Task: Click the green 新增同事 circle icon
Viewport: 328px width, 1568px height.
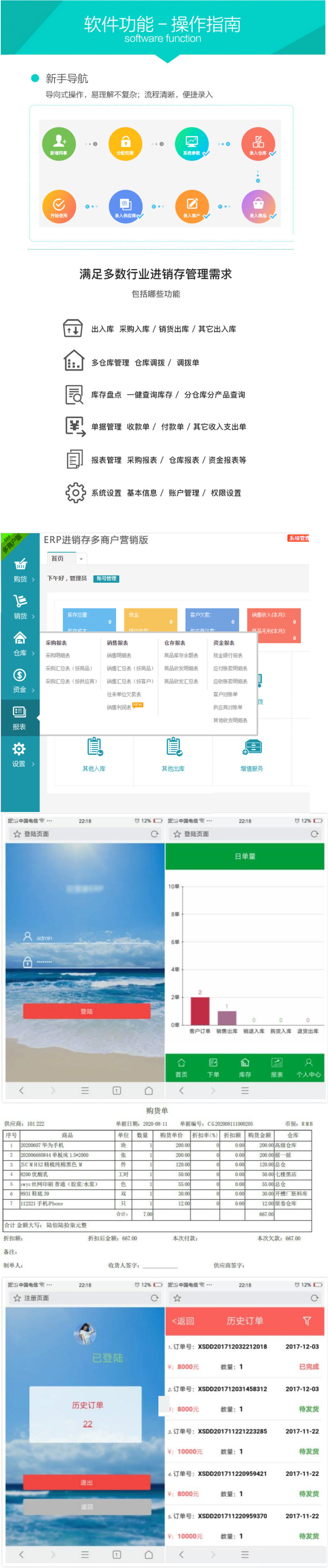Action: 59,144
